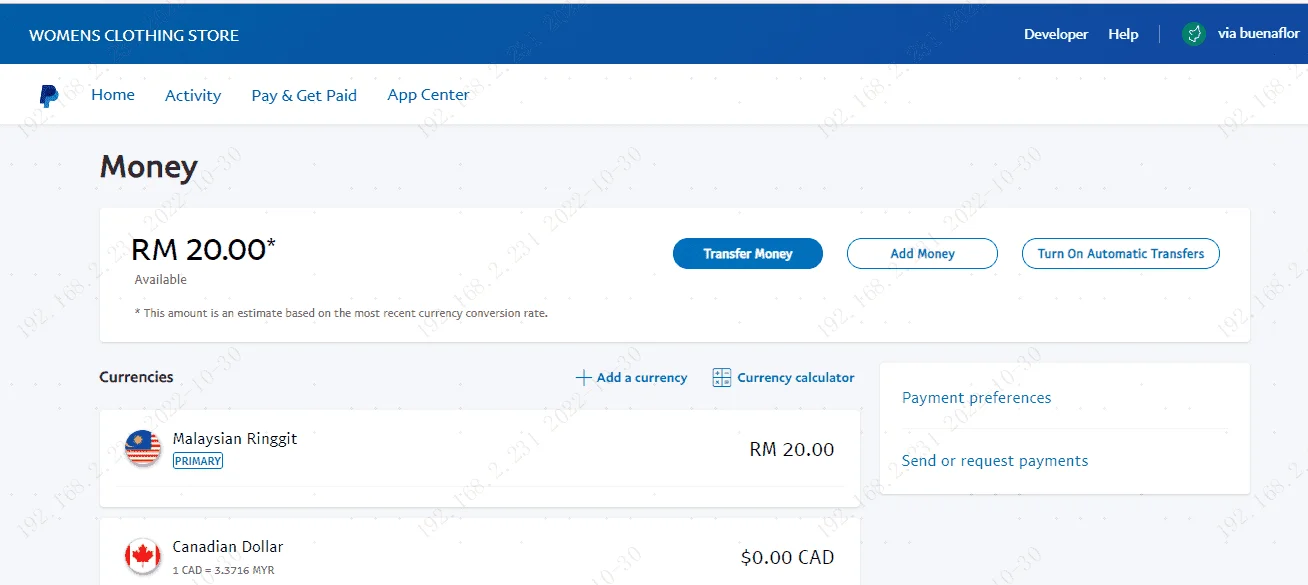1308x585 pixels.
Task: Open Payment preferences
Action: (977, 398)
